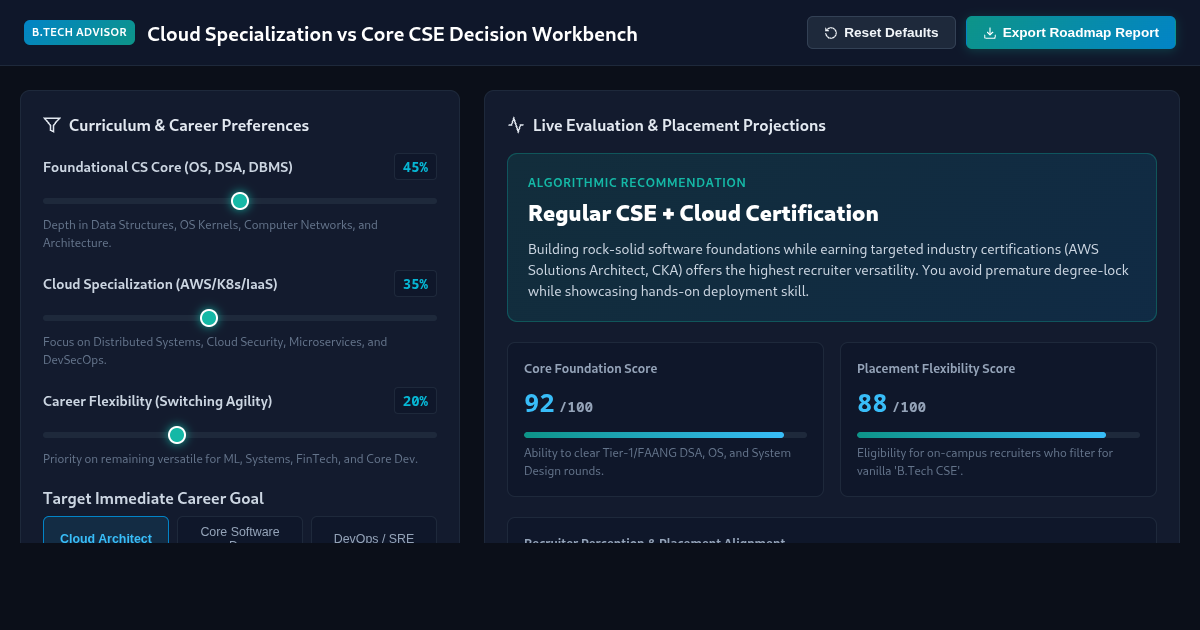The width and height of the screenshot is (1200, 630).
Task: Click the Foundational CS Core label
Action: pos(168,167)
